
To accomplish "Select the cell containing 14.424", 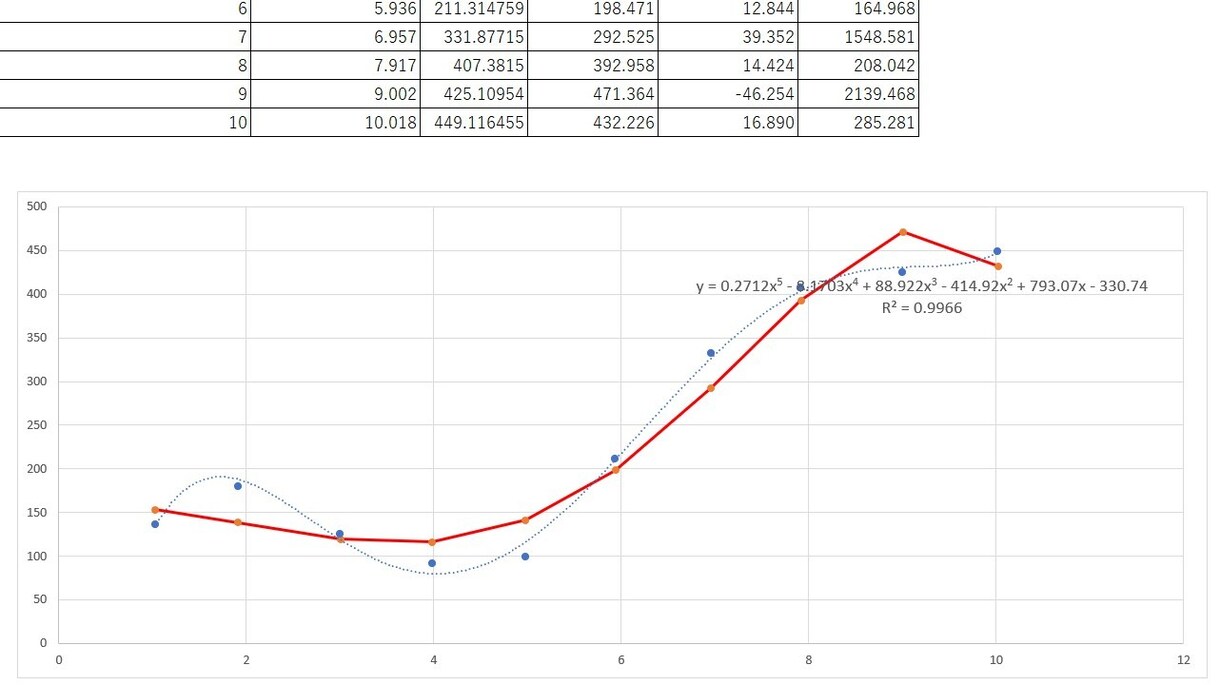I will [x=729, y=66].
